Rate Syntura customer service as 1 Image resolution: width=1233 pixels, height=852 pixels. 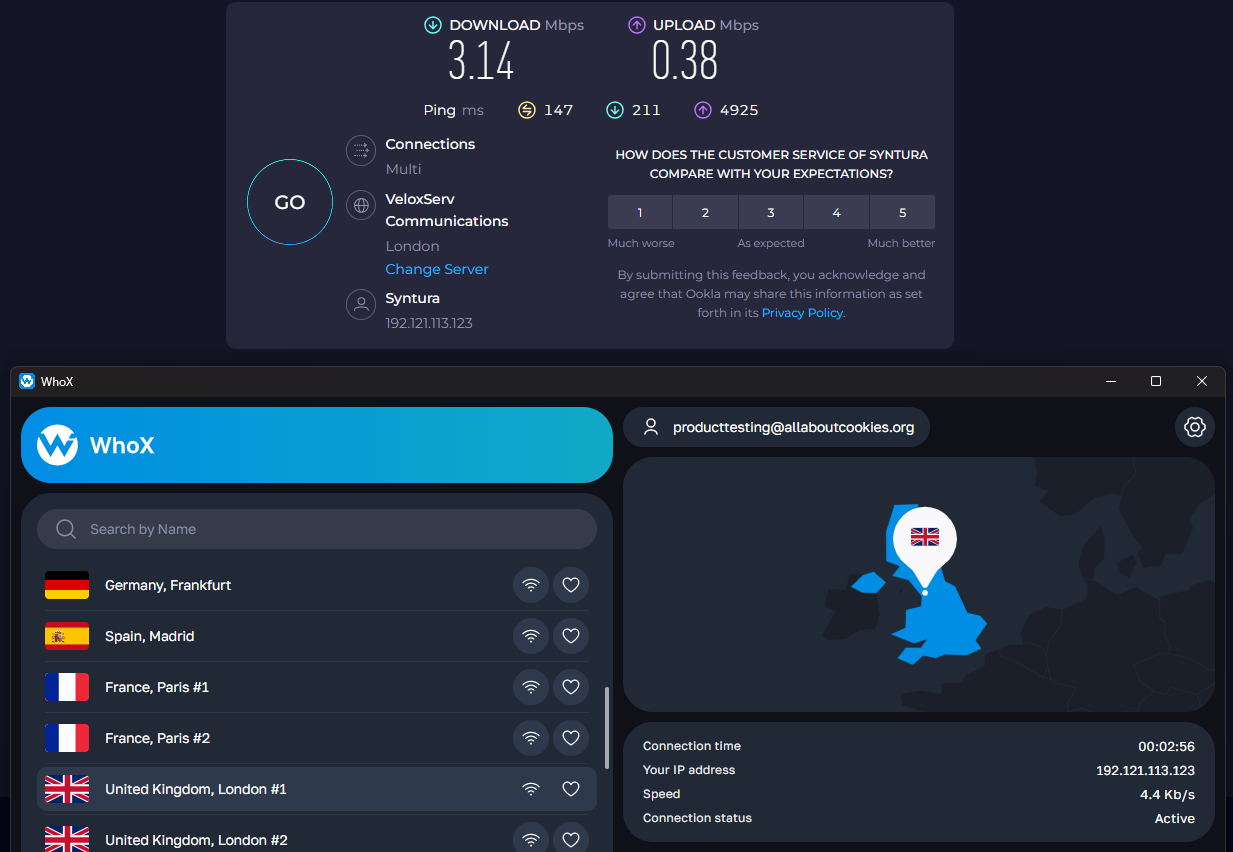point(640,212)
